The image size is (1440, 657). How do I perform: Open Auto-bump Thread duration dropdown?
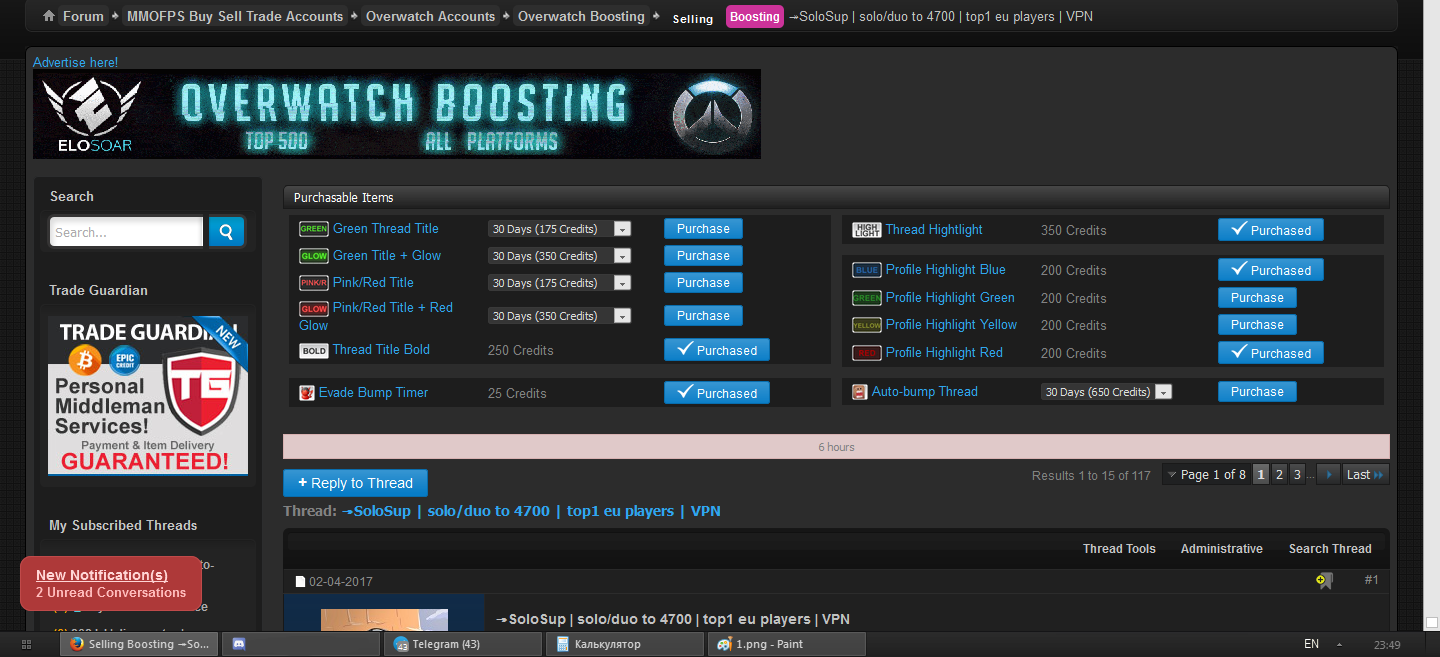click(x=1106, y=392)
